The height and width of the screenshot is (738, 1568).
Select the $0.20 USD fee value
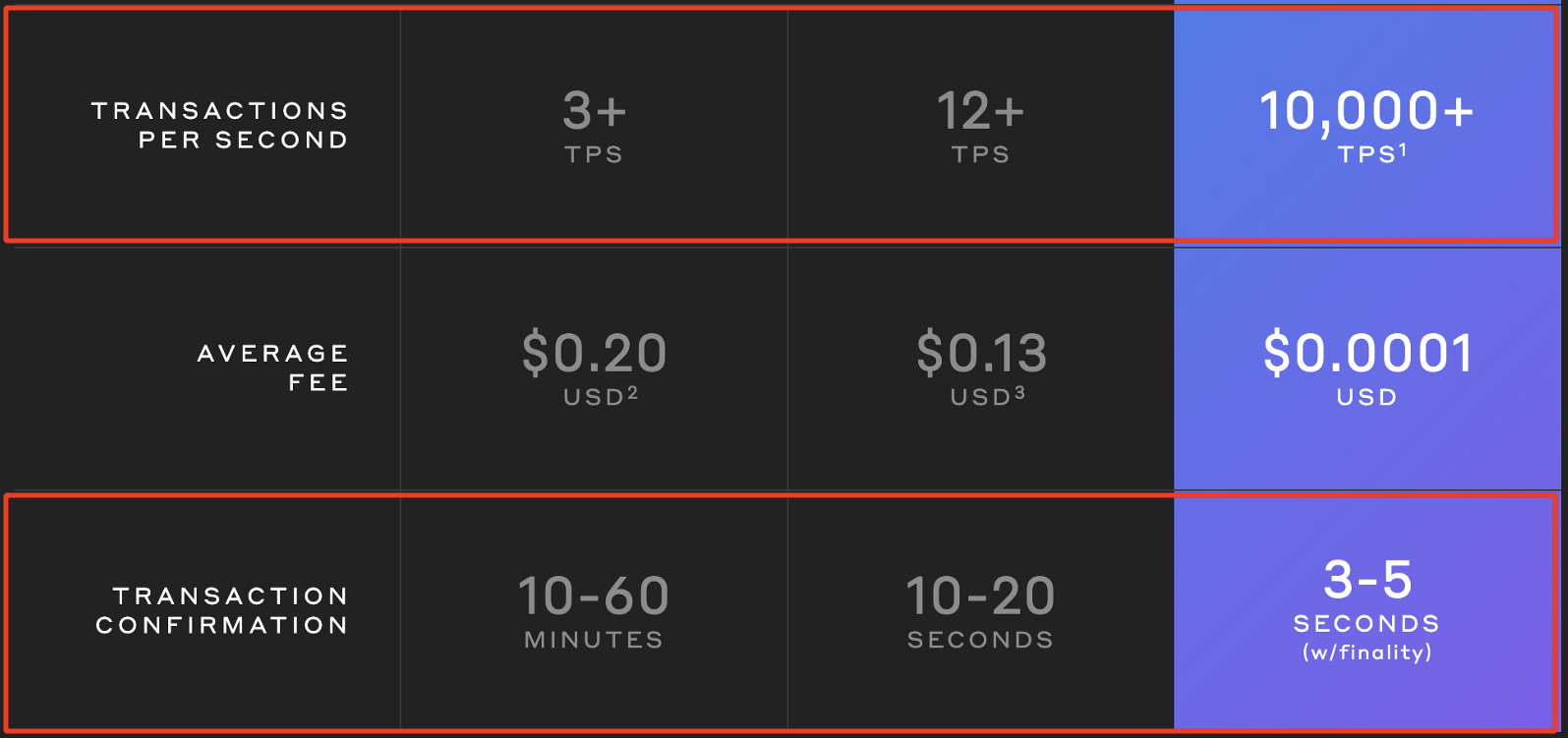tap(594, 368)
